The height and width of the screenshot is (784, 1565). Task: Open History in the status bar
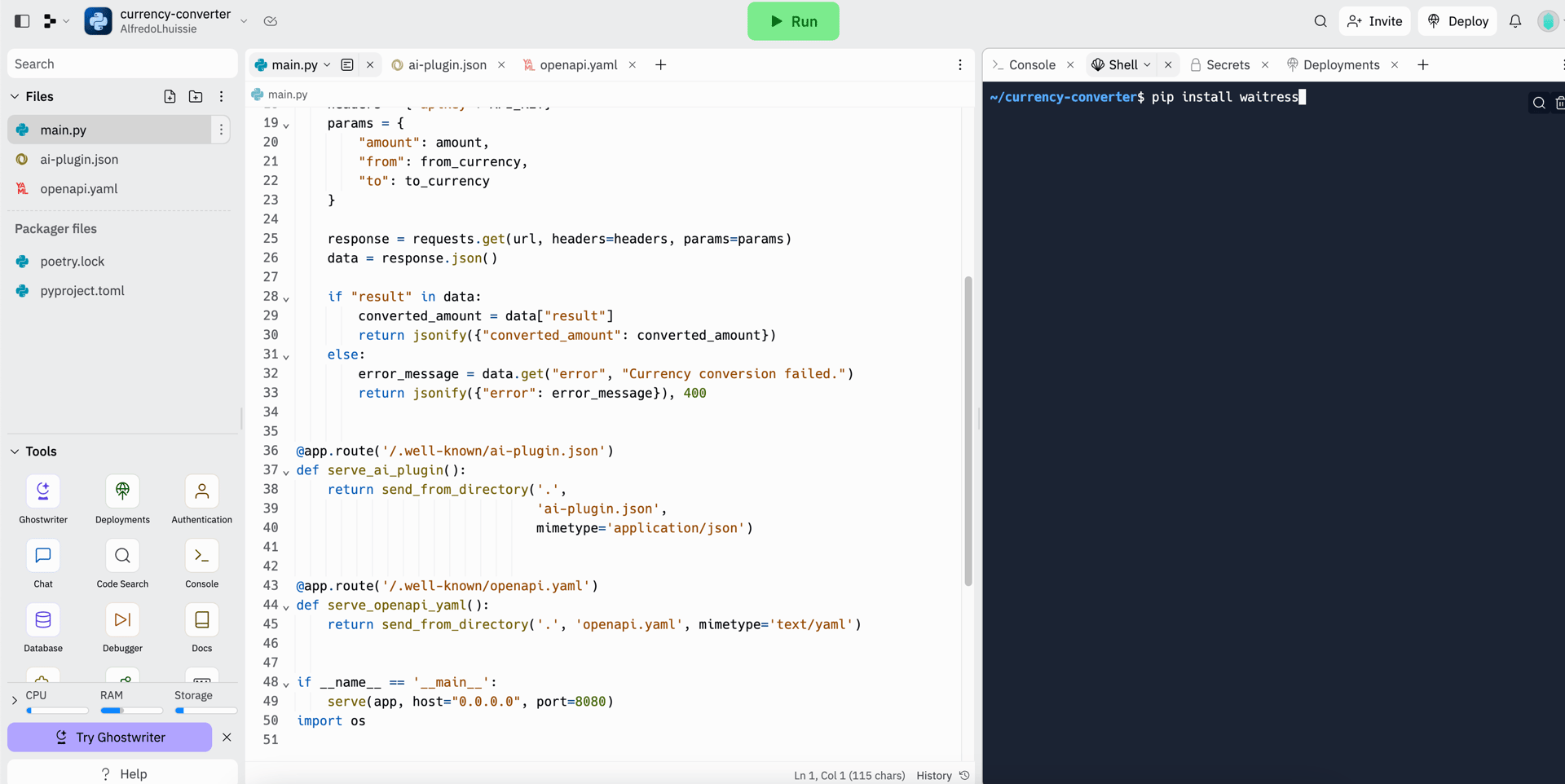point(942,776)
